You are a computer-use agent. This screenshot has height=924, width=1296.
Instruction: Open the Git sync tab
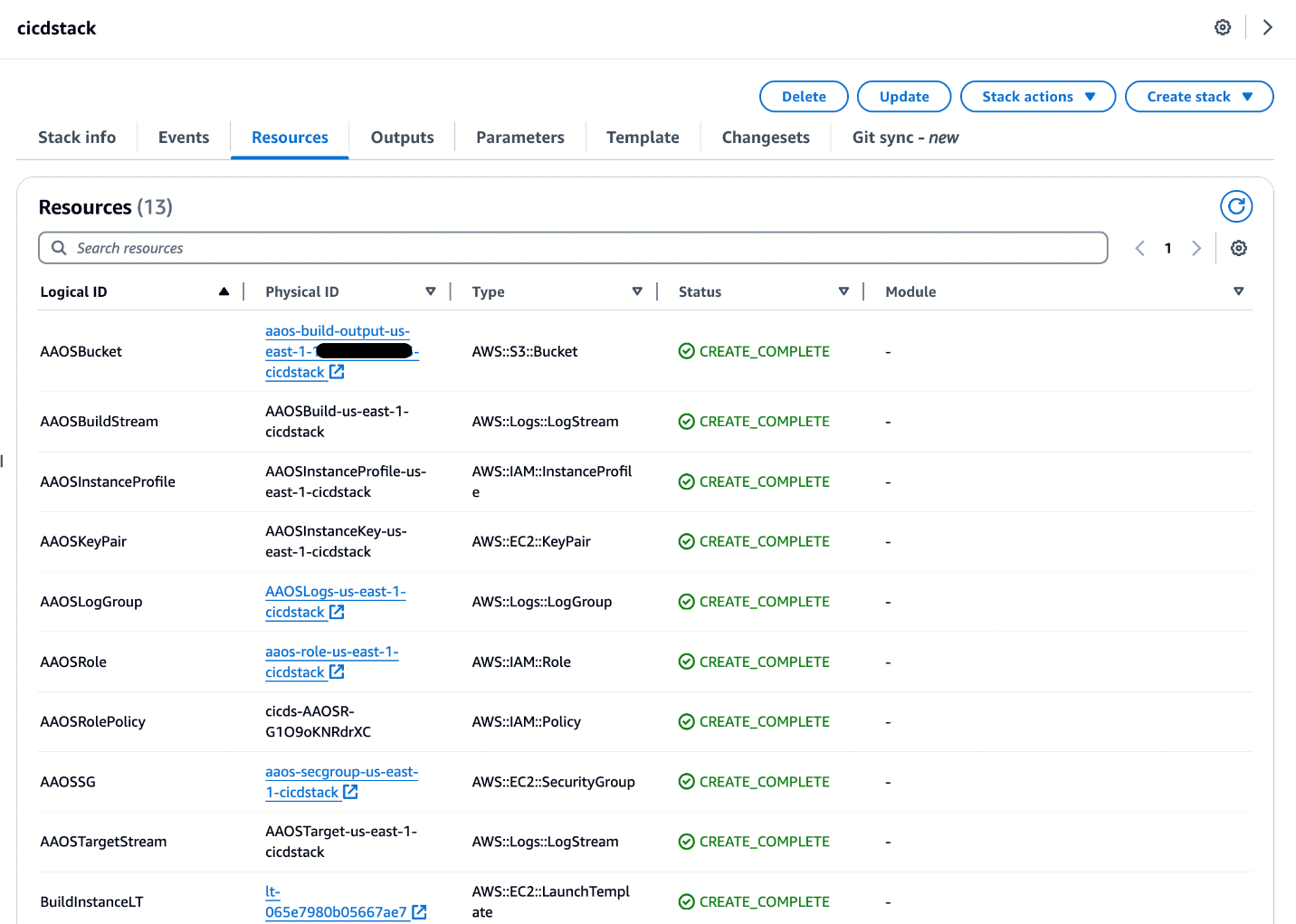(904, 137)
